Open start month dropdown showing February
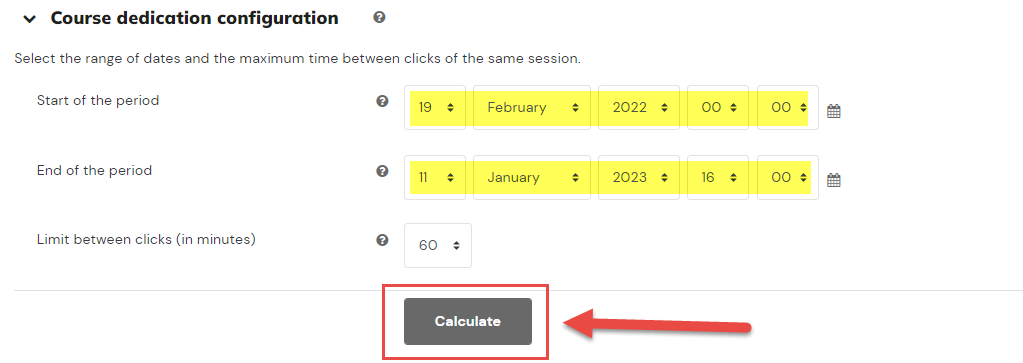1023x363 pixels. click(x=532, y=108)
